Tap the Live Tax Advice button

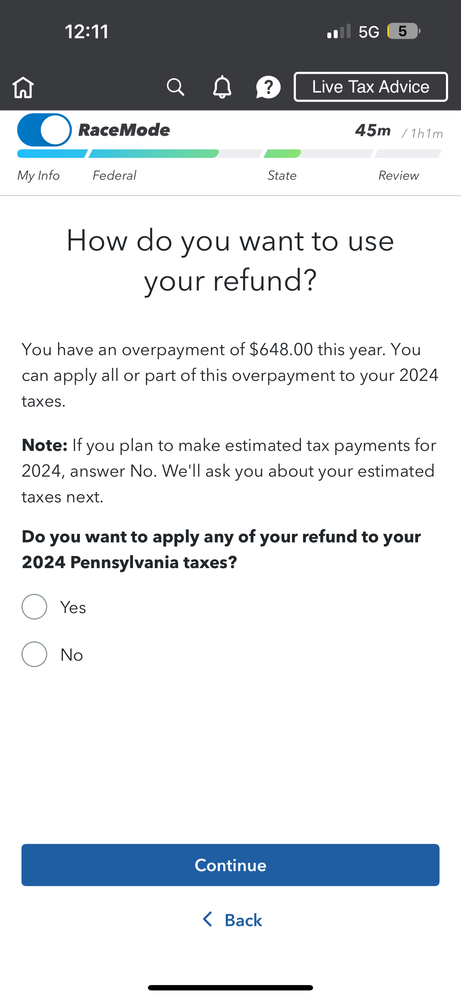[371, 87]
